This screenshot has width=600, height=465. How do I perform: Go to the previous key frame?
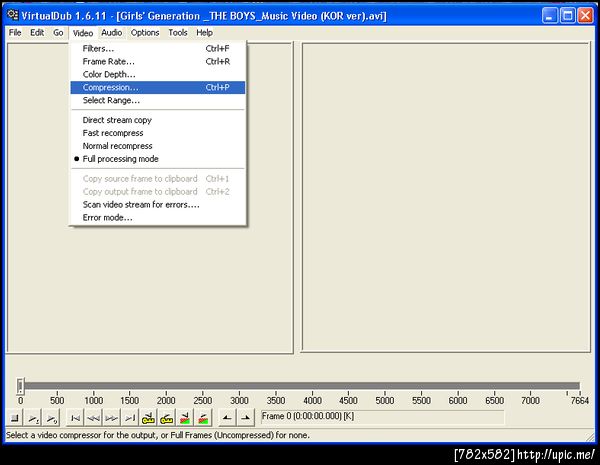click(148, 418)
